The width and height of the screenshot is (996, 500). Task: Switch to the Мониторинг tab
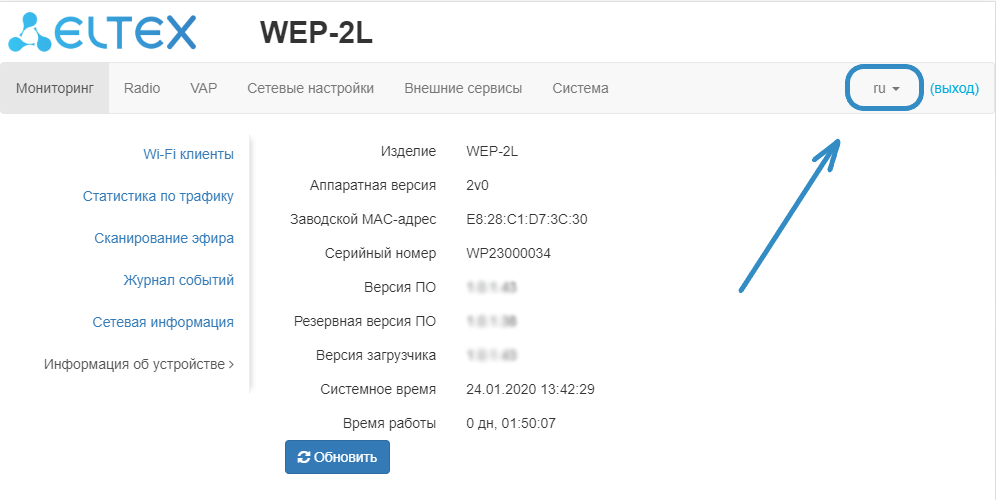pyautogui.click(x=55, y=88)
